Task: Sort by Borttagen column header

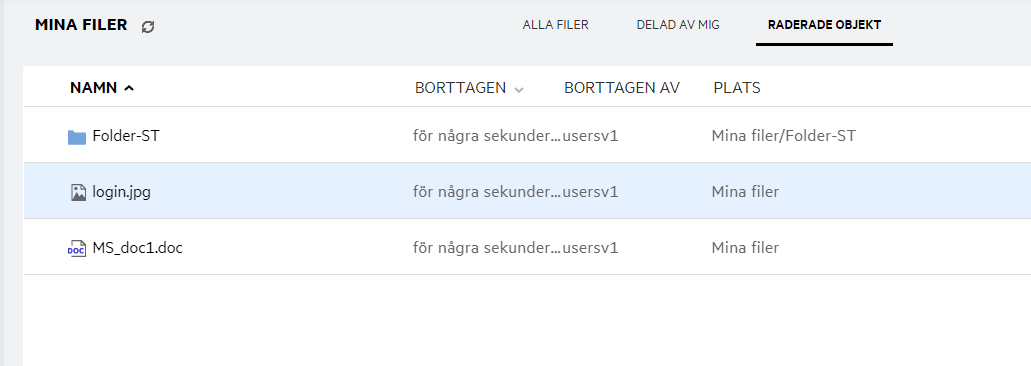Action: coord(460,88)
